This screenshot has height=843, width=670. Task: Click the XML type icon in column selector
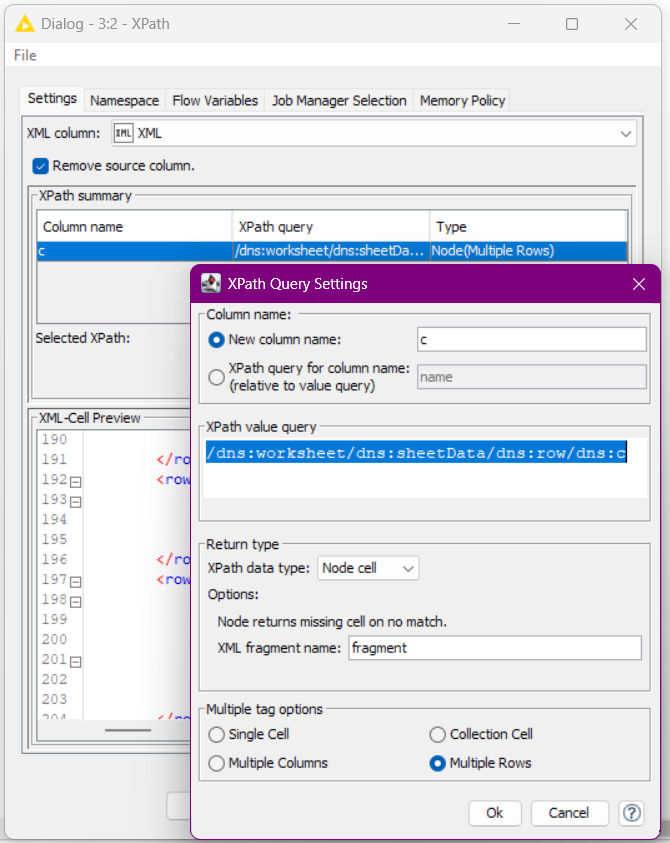tap(124, 133)
